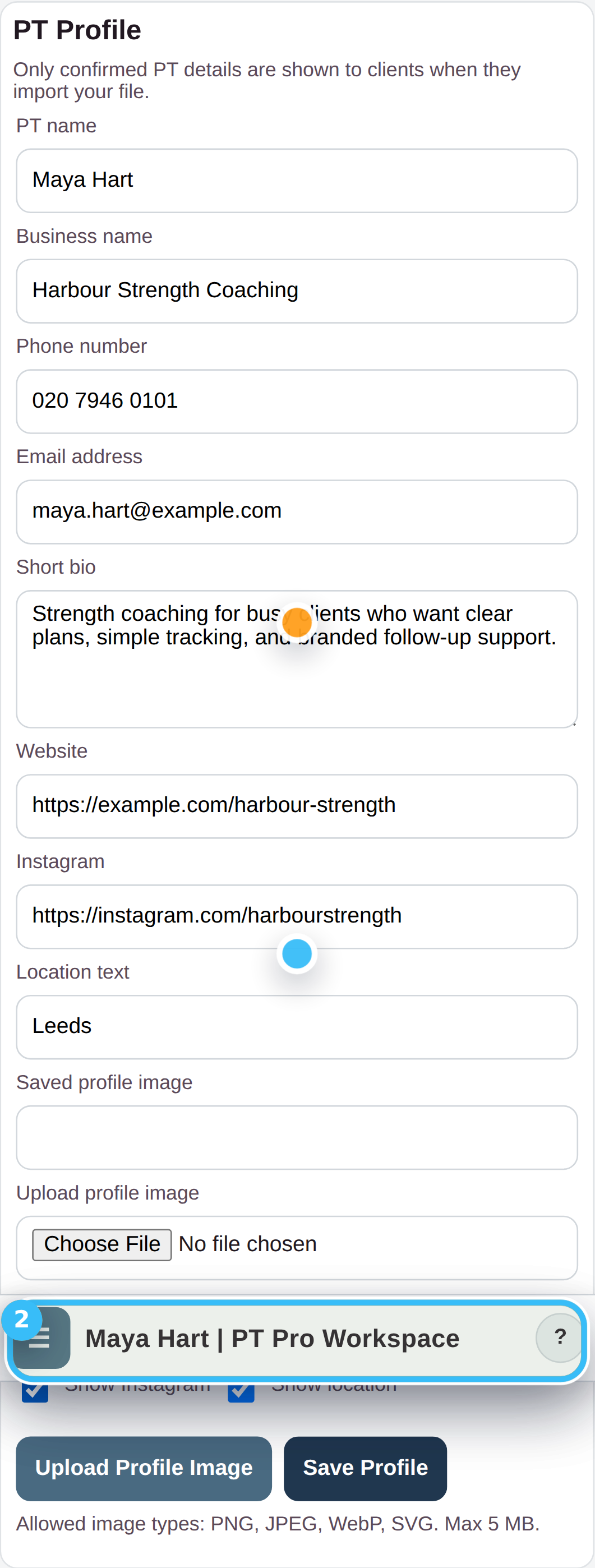The height and width of the screenshot is (1568, 595).
Task: Select the Website URL field
Action: click(296, 805)
